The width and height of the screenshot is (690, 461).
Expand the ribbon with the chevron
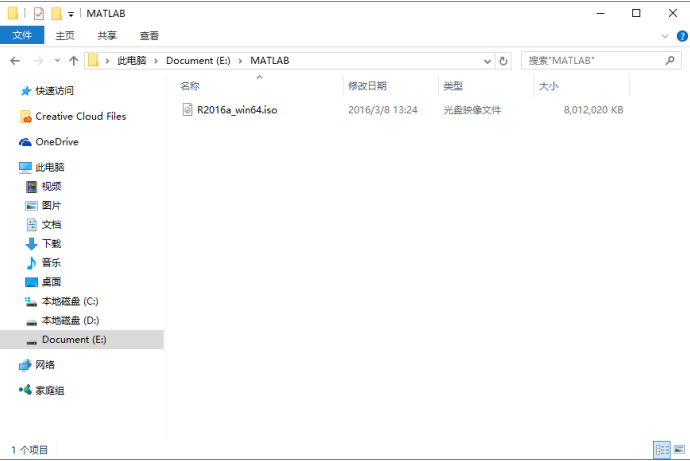(665, 36)
